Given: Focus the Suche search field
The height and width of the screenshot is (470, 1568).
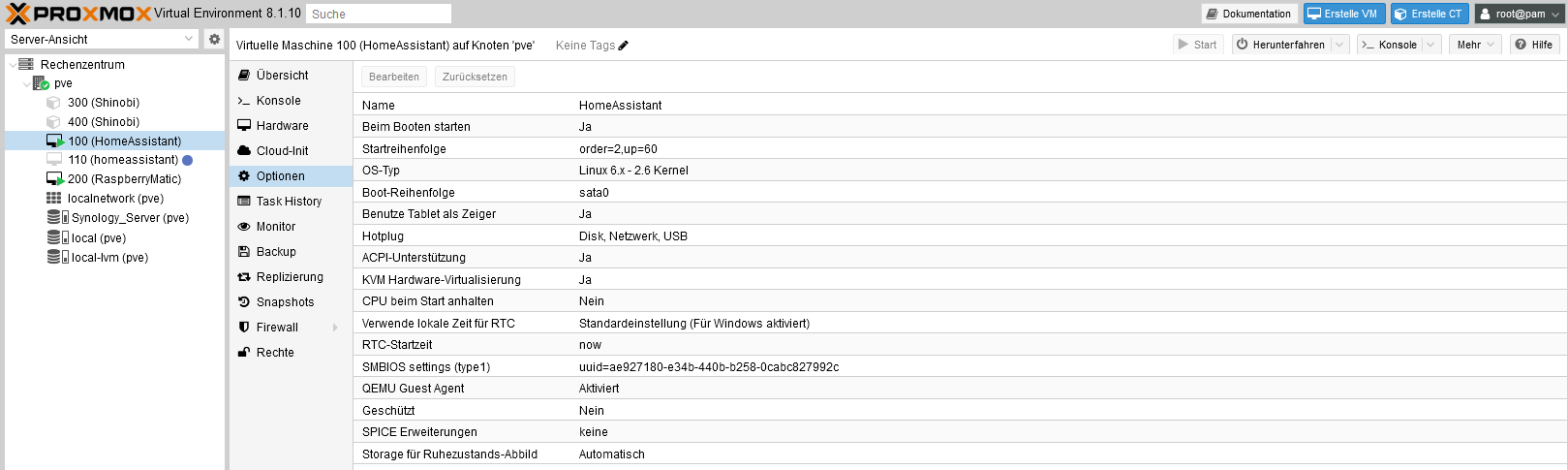Looking at the screenshot, I should tap(379, 14).
